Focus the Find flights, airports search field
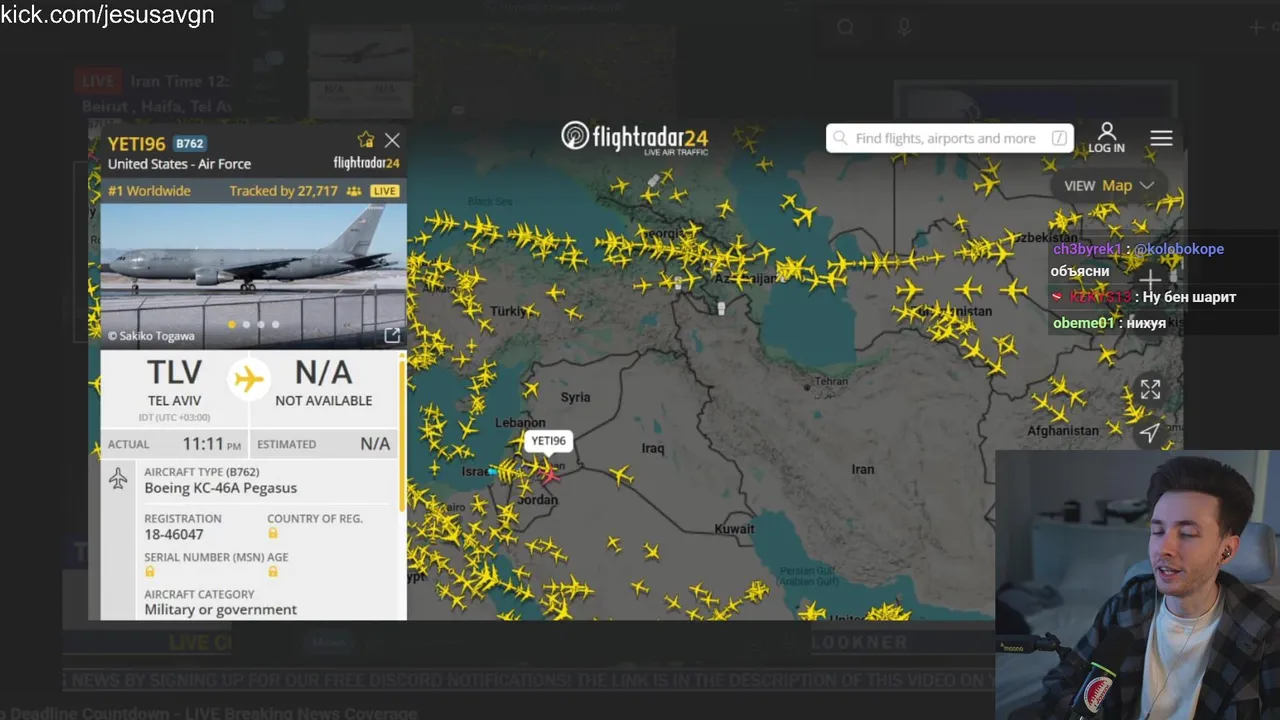The image size is (1280, 720). coord(949,138)
